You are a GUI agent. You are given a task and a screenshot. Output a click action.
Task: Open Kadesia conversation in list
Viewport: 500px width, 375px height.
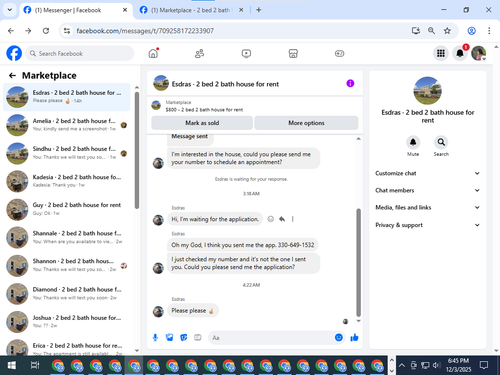coord(67,181)
